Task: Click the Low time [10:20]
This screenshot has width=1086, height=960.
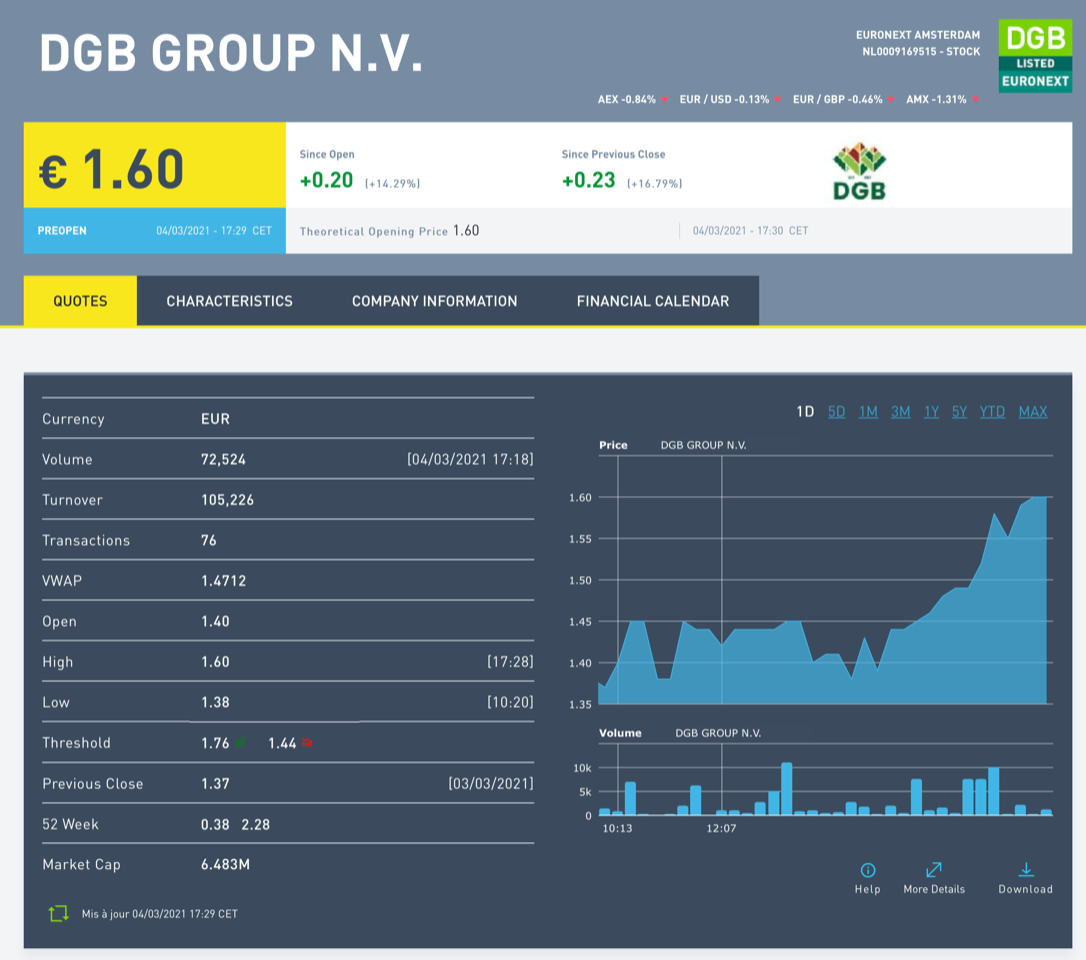Action: click(510, 702)
